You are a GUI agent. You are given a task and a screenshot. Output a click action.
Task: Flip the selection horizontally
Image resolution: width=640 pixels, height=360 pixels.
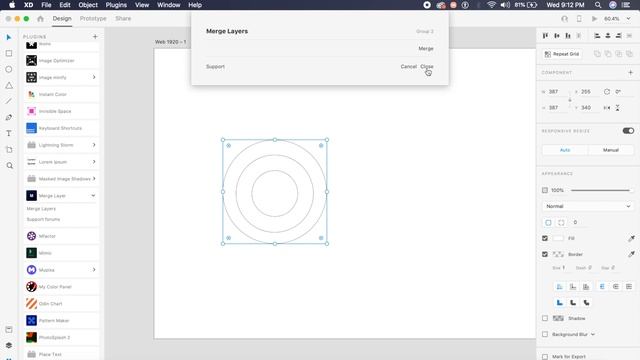pos(607,108)
